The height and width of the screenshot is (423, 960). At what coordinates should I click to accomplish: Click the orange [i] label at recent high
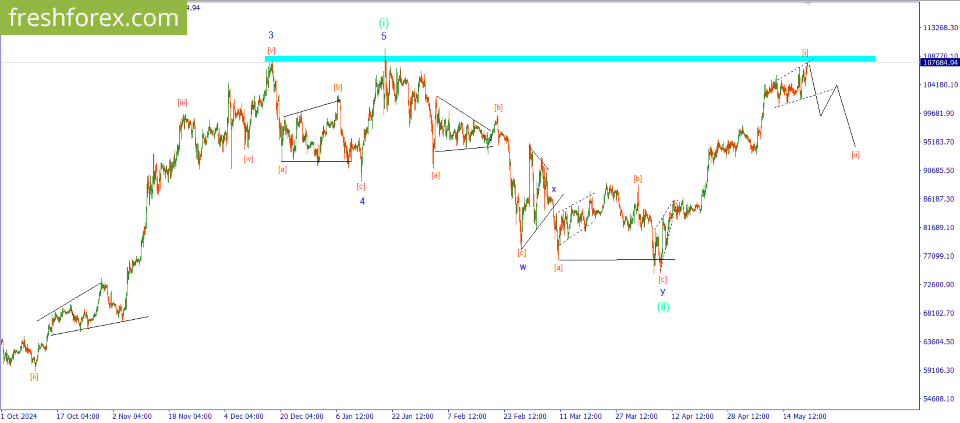[x=805, y=52]
